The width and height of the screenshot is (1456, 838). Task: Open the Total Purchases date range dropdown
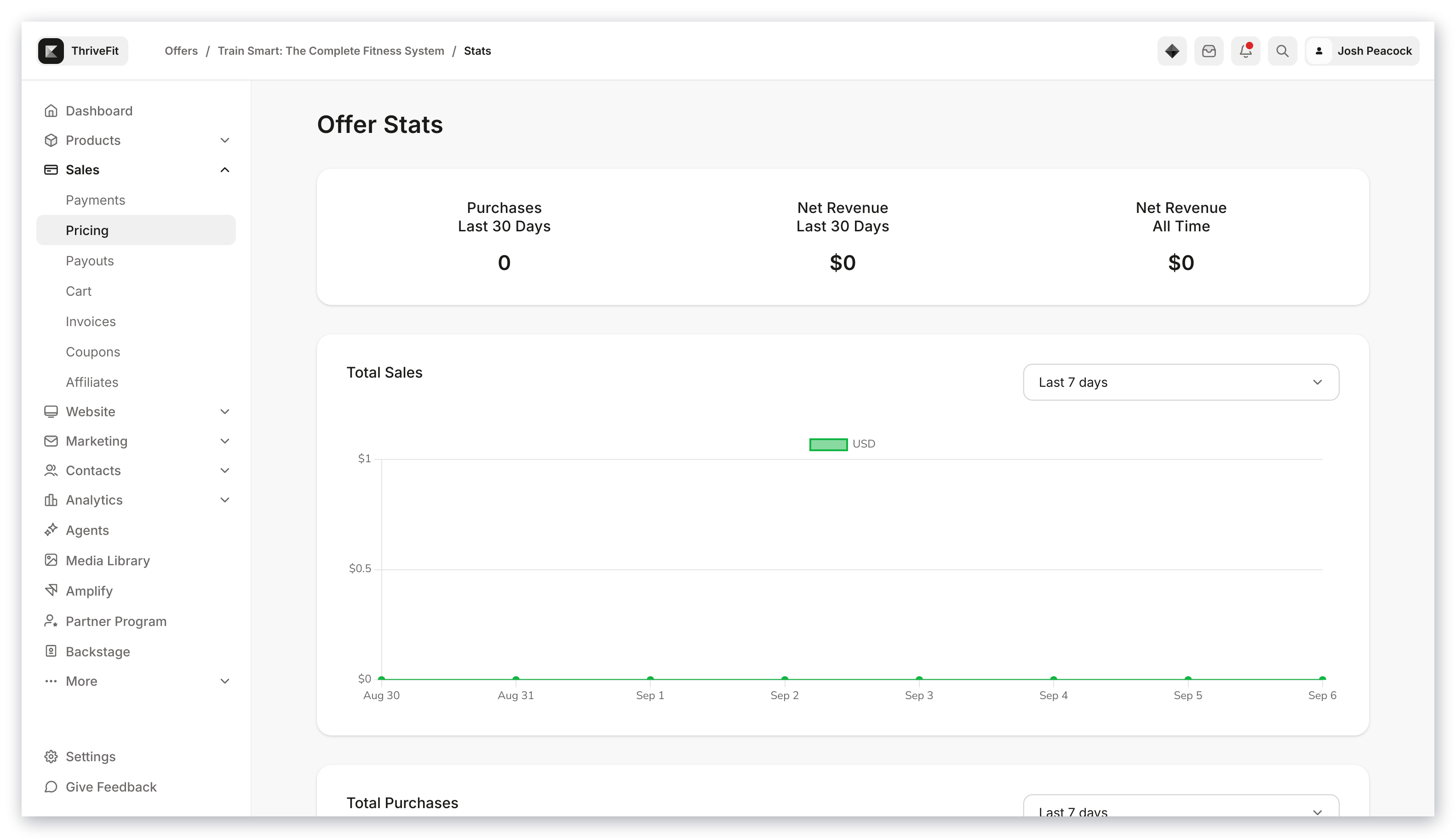pyautogui.click(x=1181, y=805)
